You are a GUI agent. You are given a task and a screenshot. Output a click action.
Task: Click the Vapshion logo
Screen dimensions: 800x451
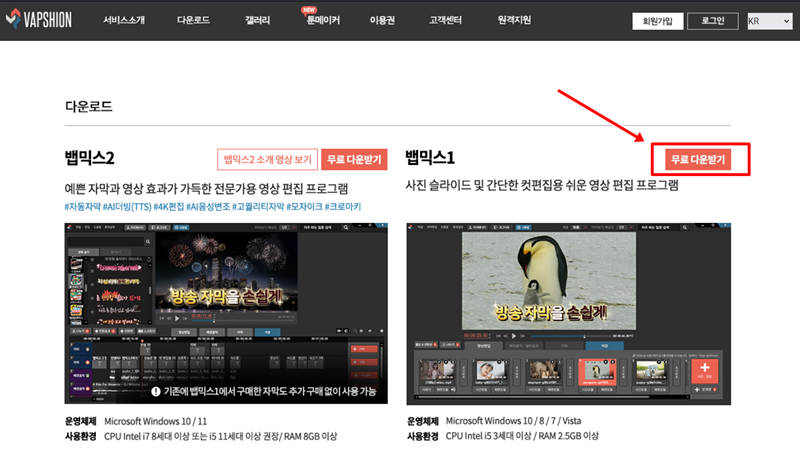39,19
